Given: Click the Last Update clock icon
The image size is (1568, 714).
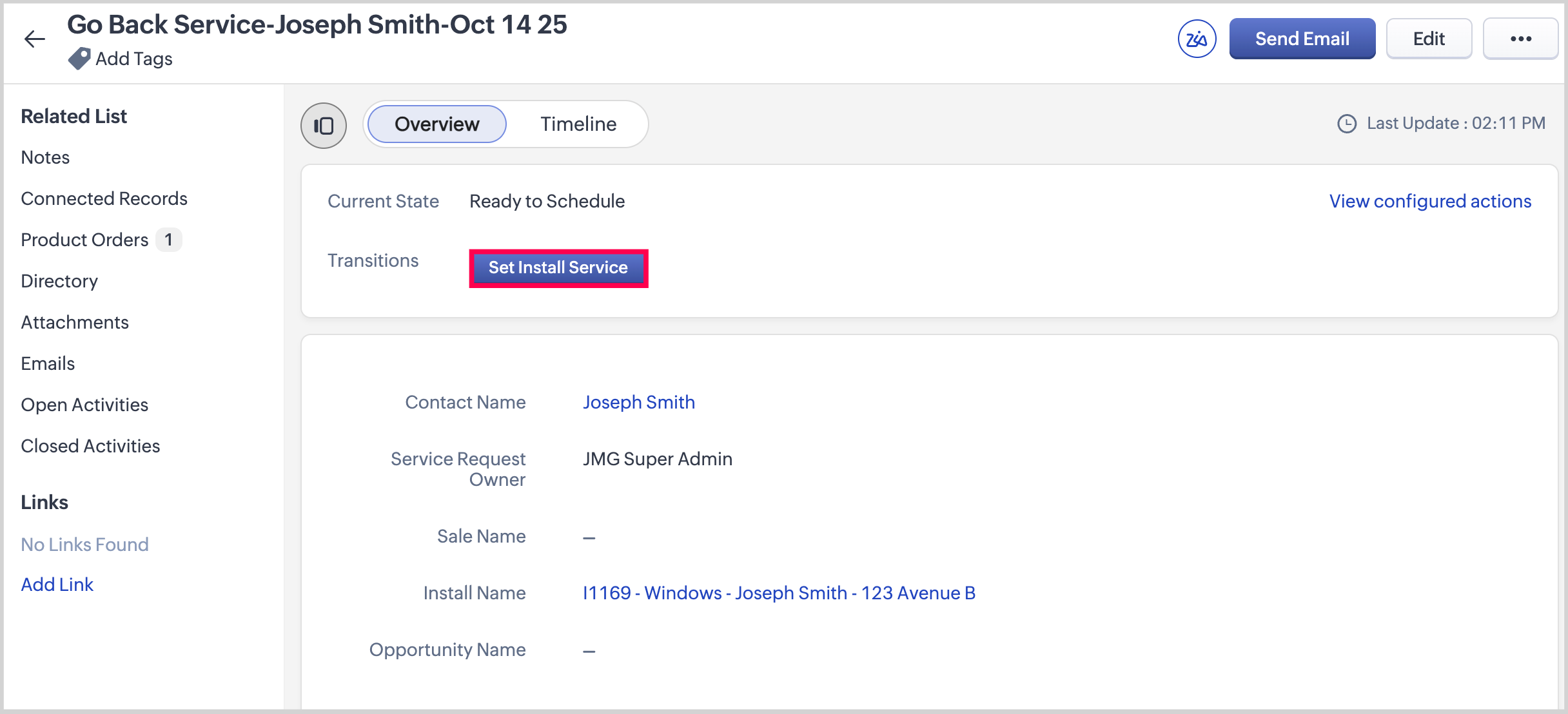Looking at the screenshot, I should click(1347, 124).
